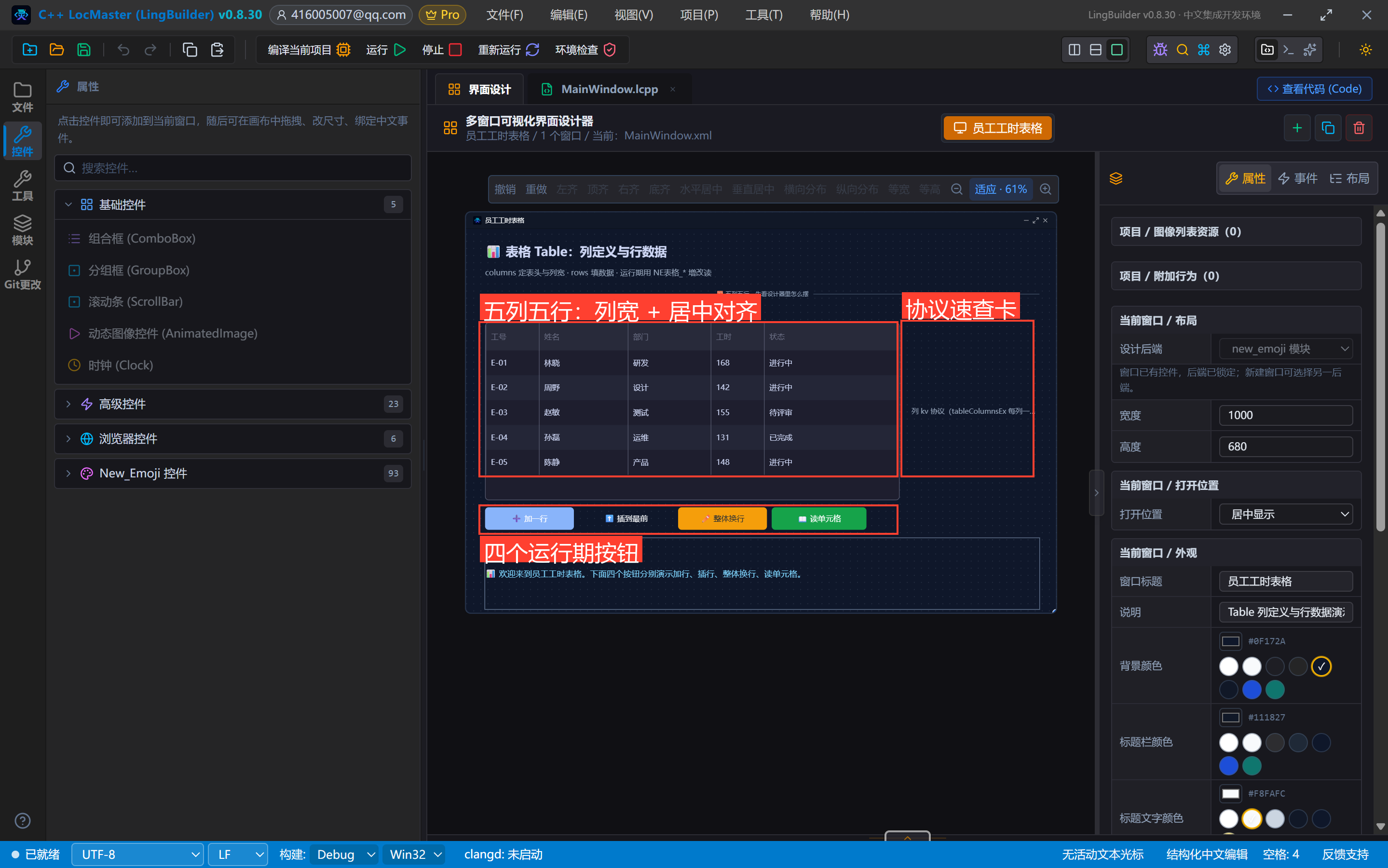The width and height of the screenshot is (1388, 868).
Task: Open the 模块 sidebar panel
Action: tap(22, 230)
